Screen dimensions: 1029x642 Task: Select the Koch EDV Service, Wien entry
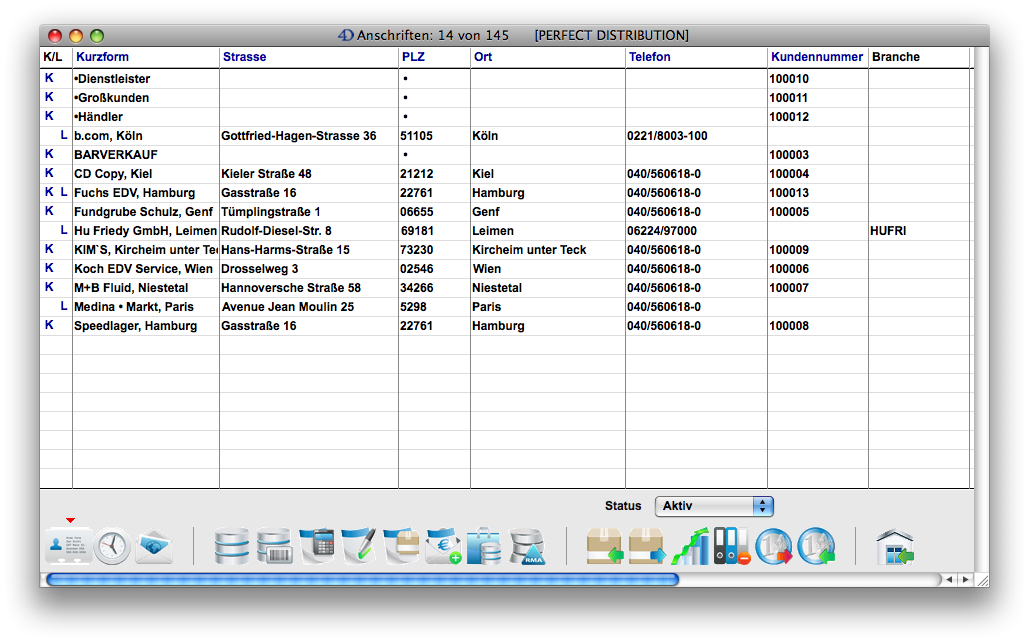coord(143,268)
